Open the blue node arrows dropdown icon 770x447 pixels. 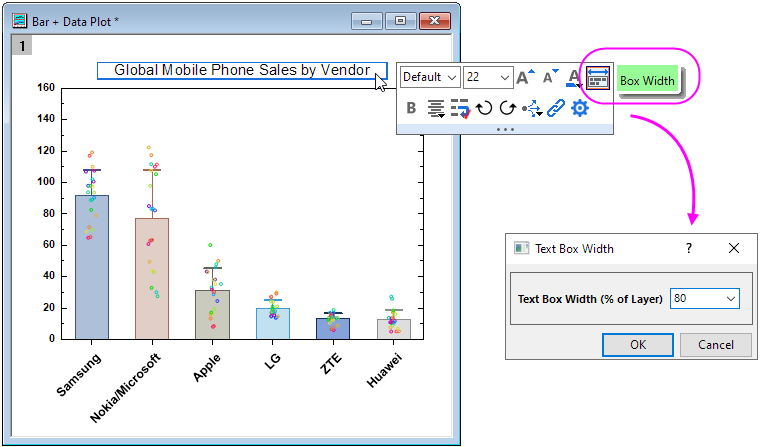(531, 108)
